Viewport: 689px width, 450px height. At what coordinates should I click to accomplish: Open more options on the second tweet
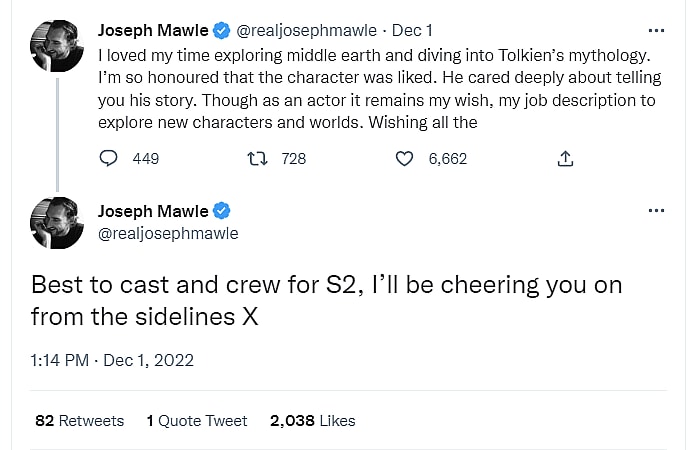(x=655, y=210)
